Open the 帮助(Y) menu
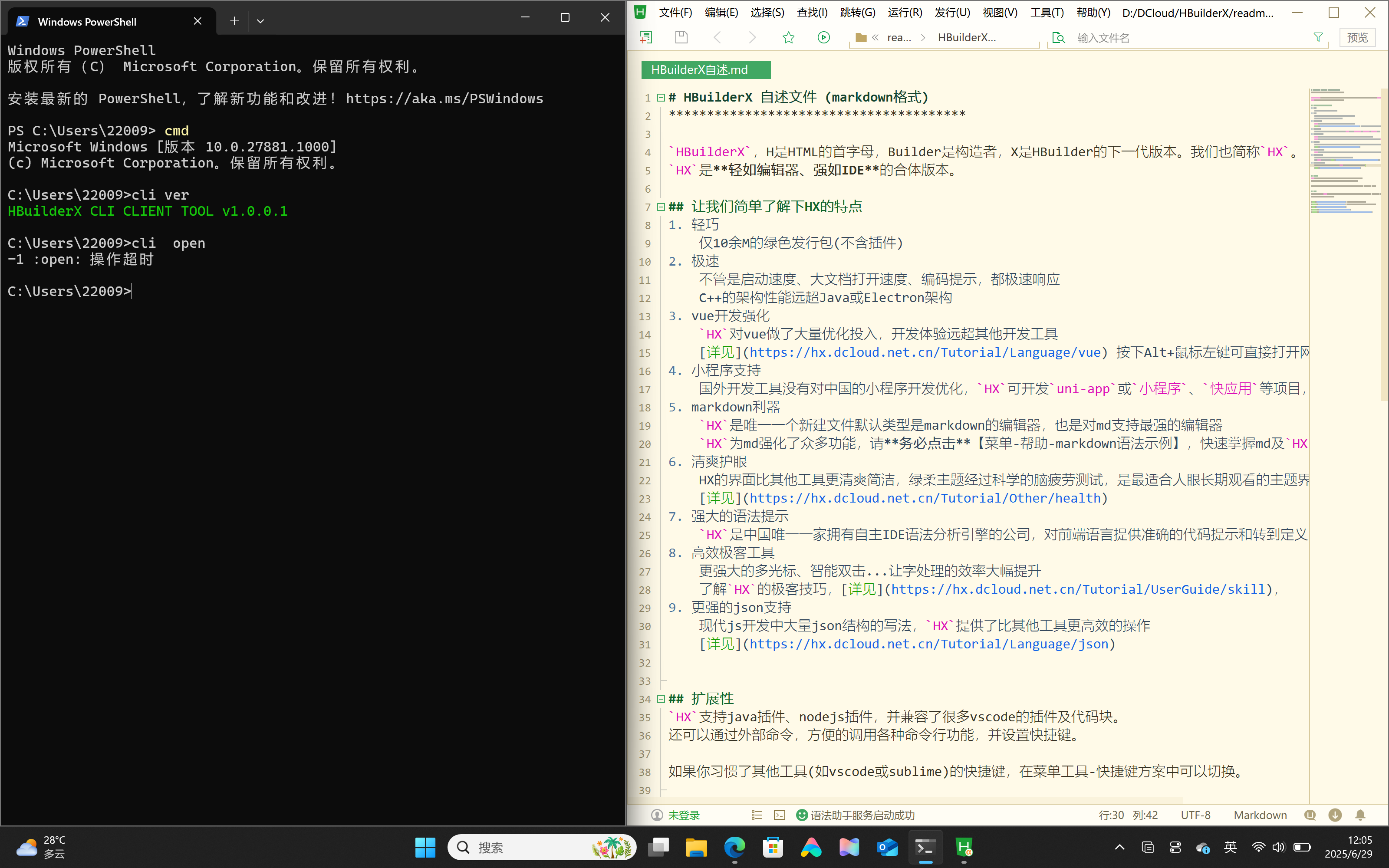1389x868 pixels. [1093, 13]
